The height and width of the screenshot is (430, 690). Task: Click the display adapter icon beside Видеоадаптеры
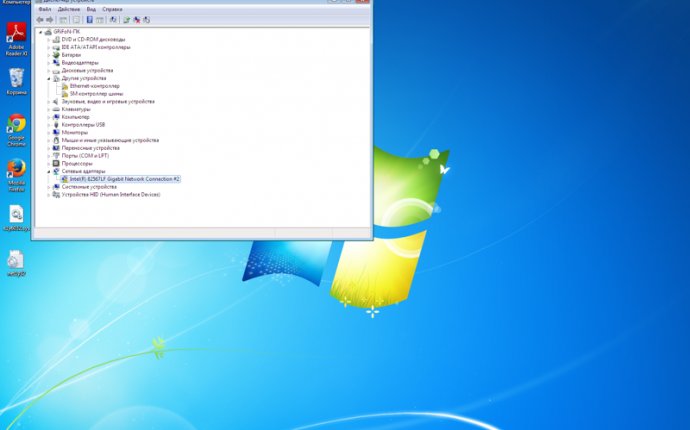point(56,62)
